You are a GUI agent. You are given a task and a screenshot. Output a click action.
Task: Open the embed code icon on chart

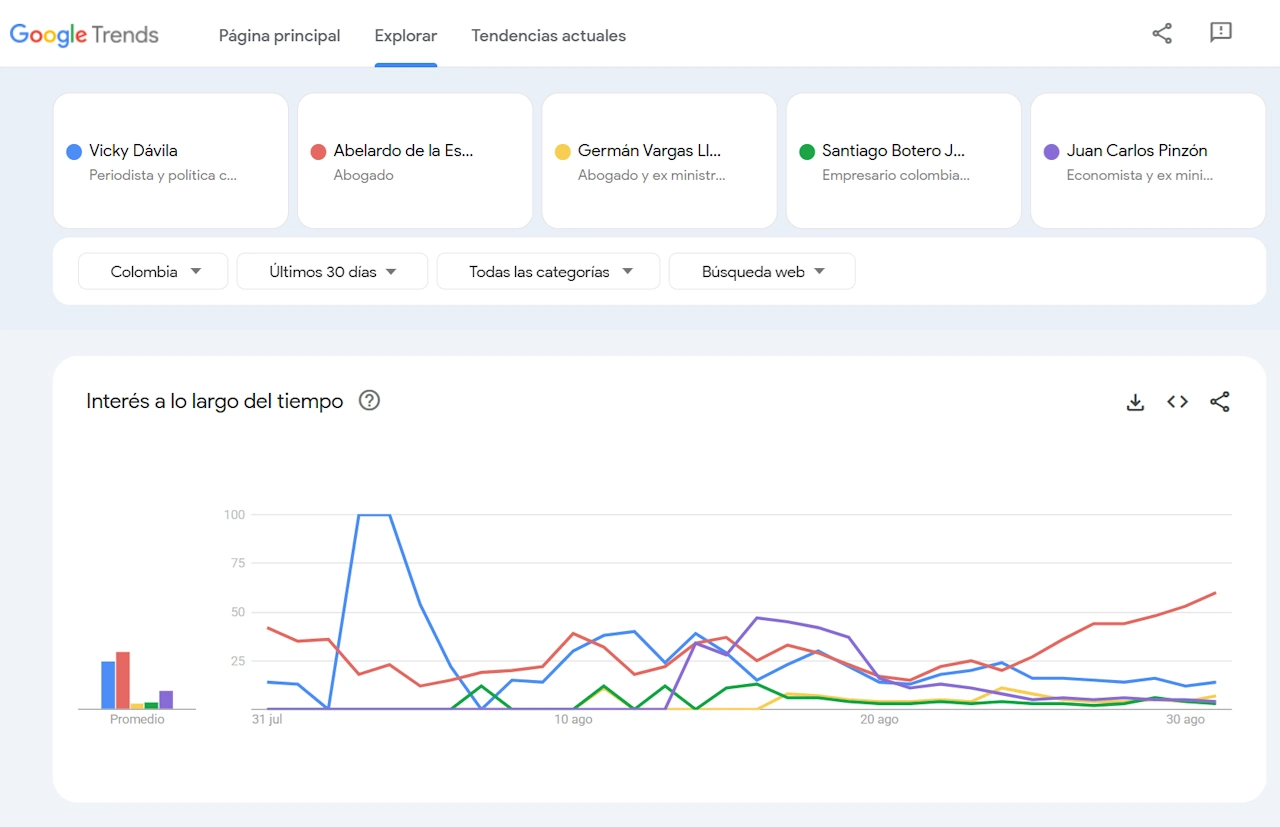[x=1177, y=402]
